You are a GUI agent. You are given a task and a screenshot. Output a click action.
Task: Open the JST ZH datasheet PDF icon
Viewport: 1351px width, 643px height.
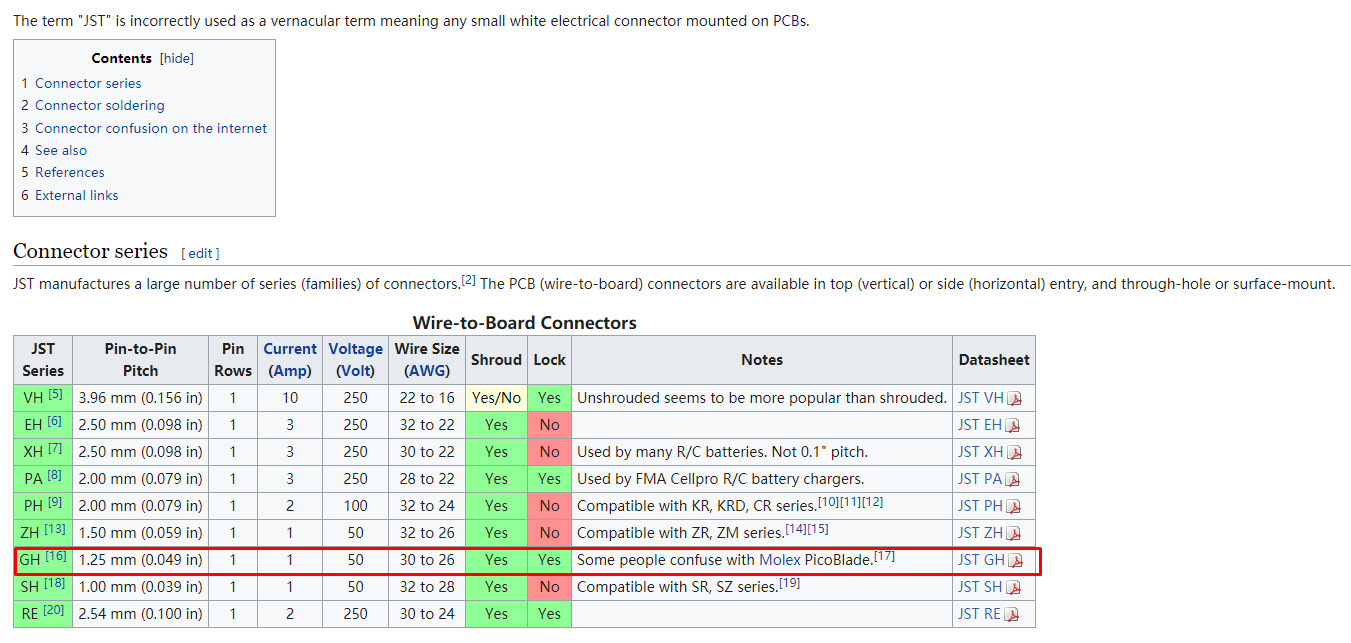click(1013, 533)
